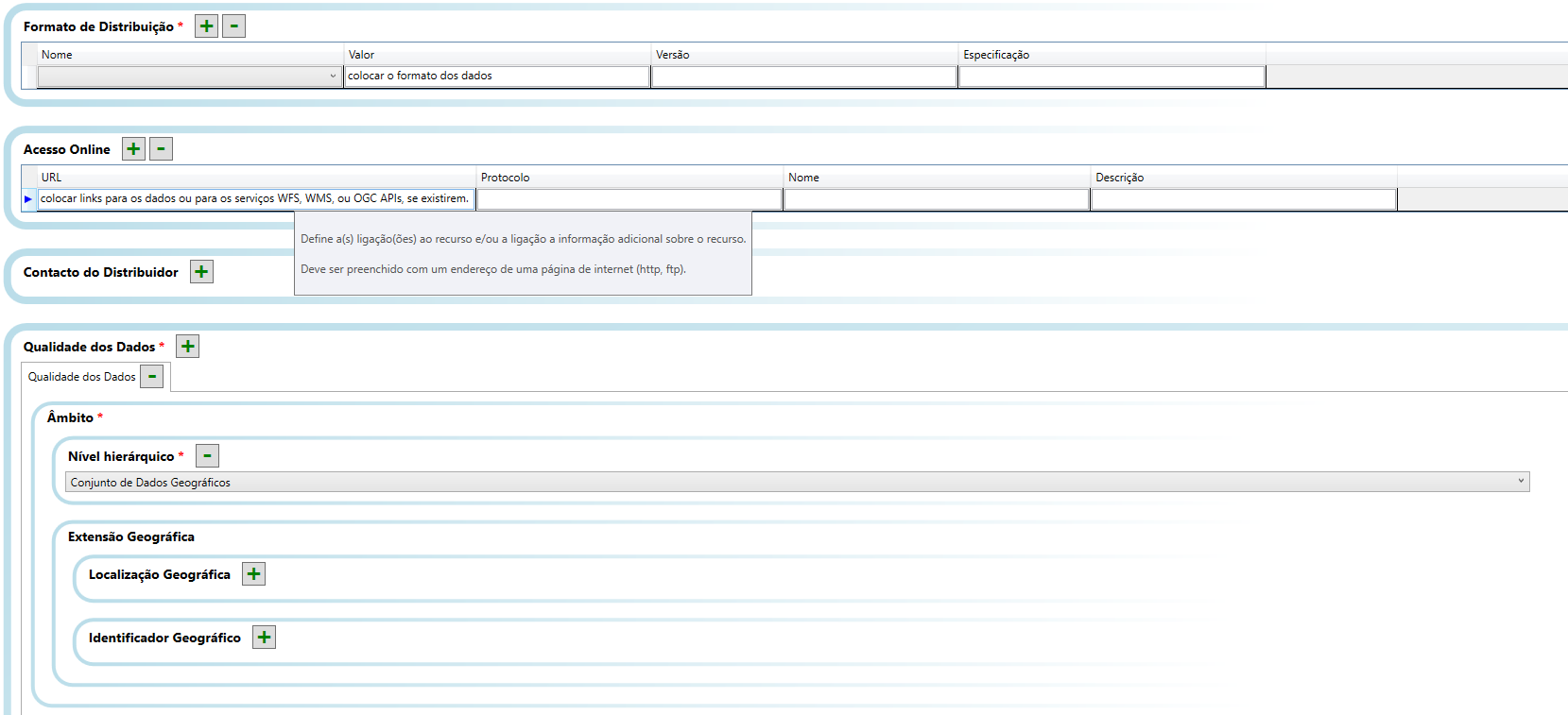Click the Descrição field in Acesso Online
This screenshot has height=715, width=1568.
click(1243, 199)
